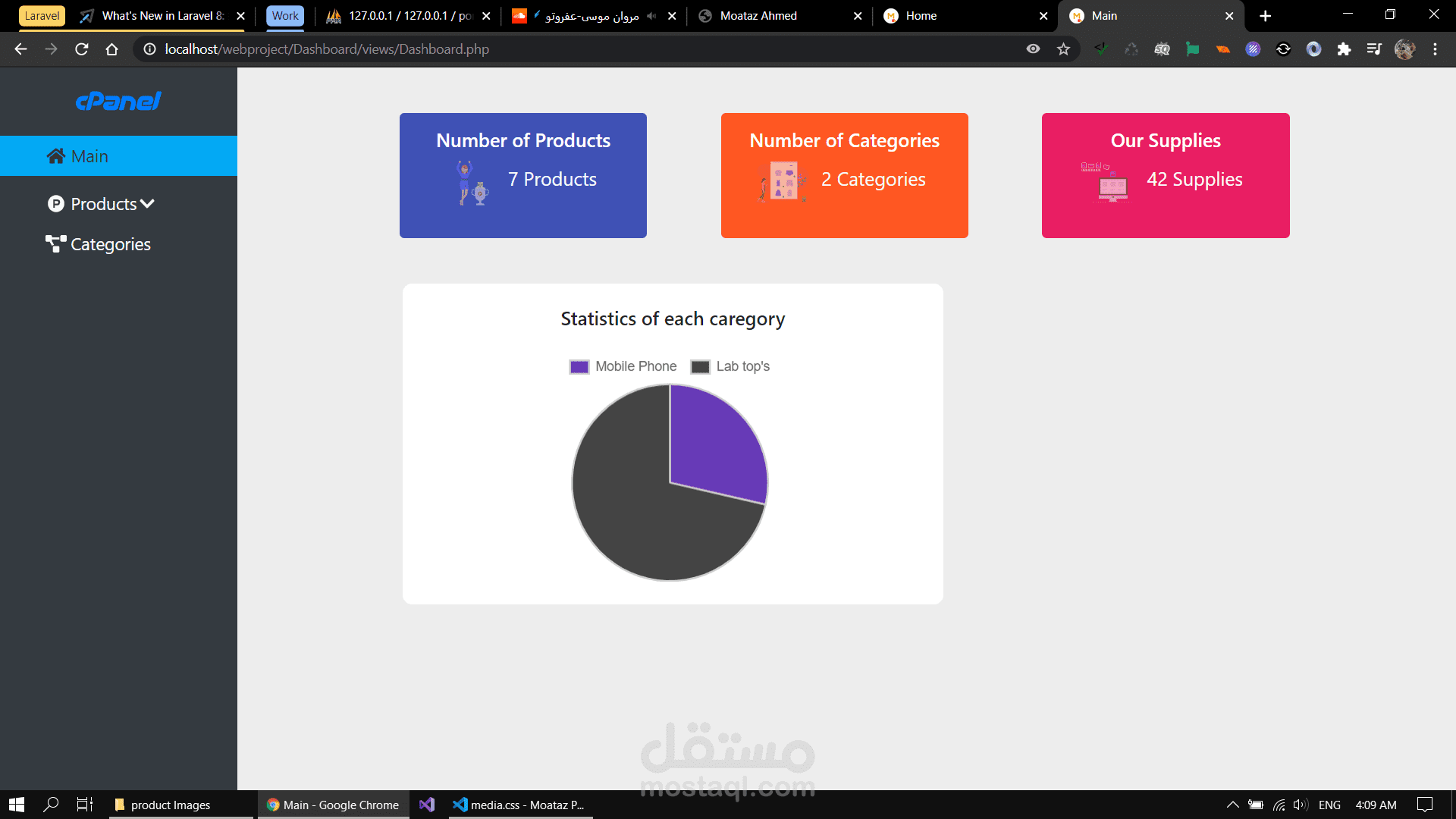
Task: Open Chrome three-dot menu
Action: (1435, 49)
